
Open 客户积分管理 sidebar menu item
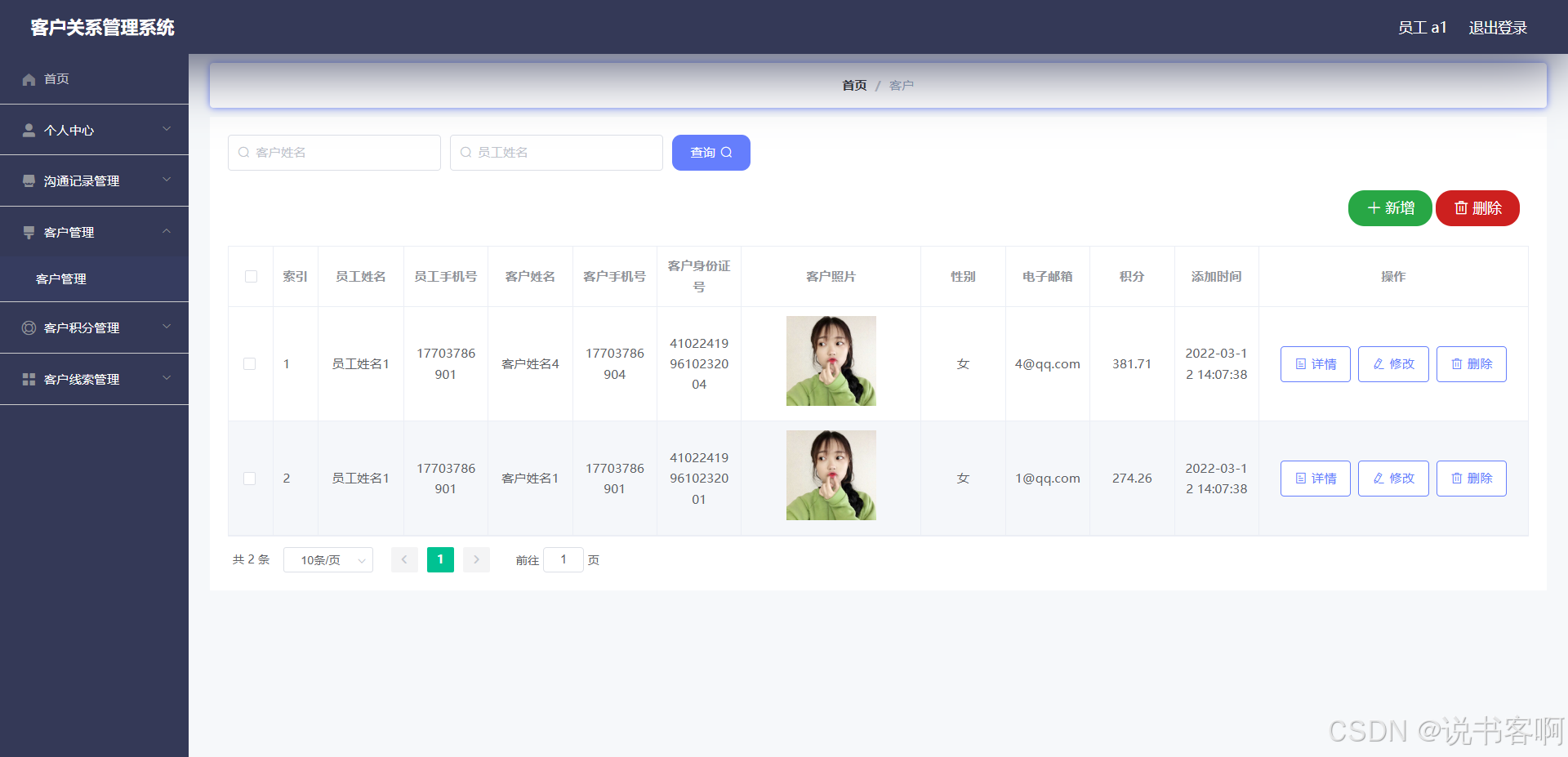point(94,327)
